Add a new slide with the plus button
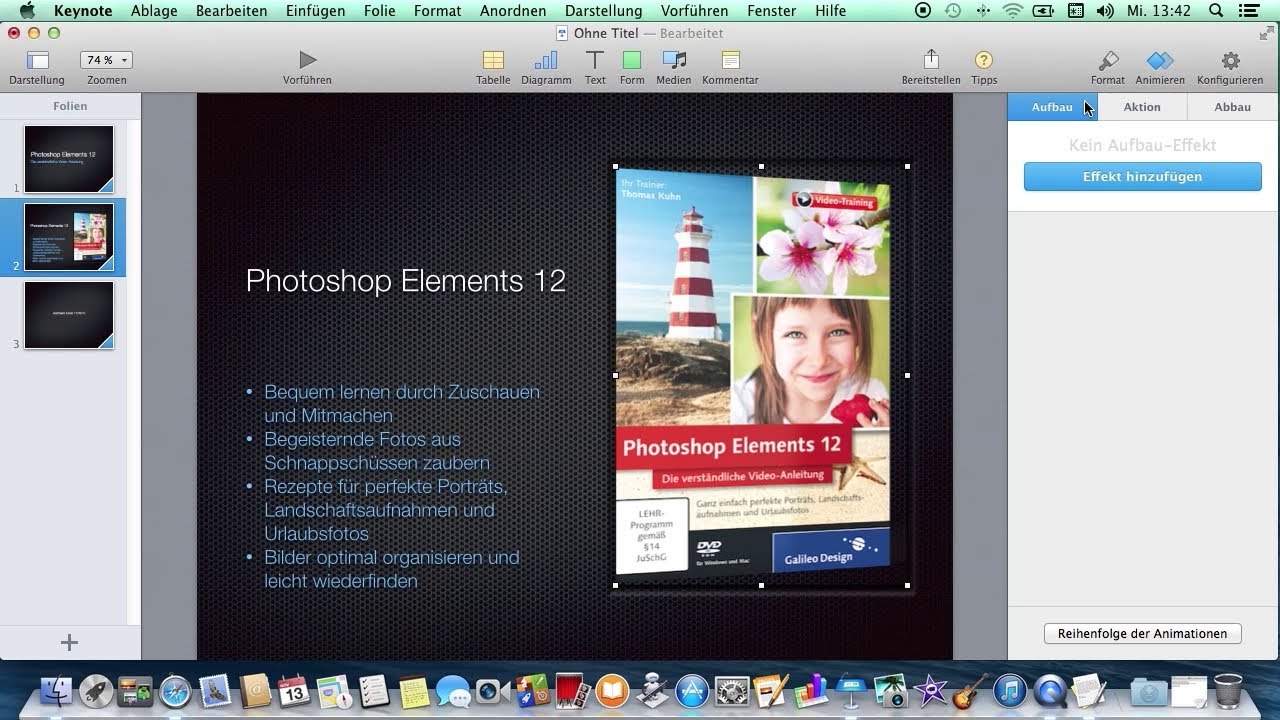Viewport: 1280px width, 720px height. point(69,643)
